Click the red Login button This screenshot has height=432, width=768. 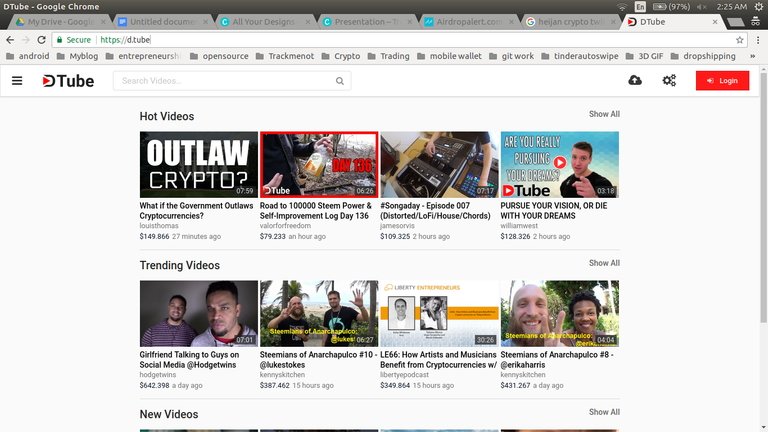pos(722,81)
